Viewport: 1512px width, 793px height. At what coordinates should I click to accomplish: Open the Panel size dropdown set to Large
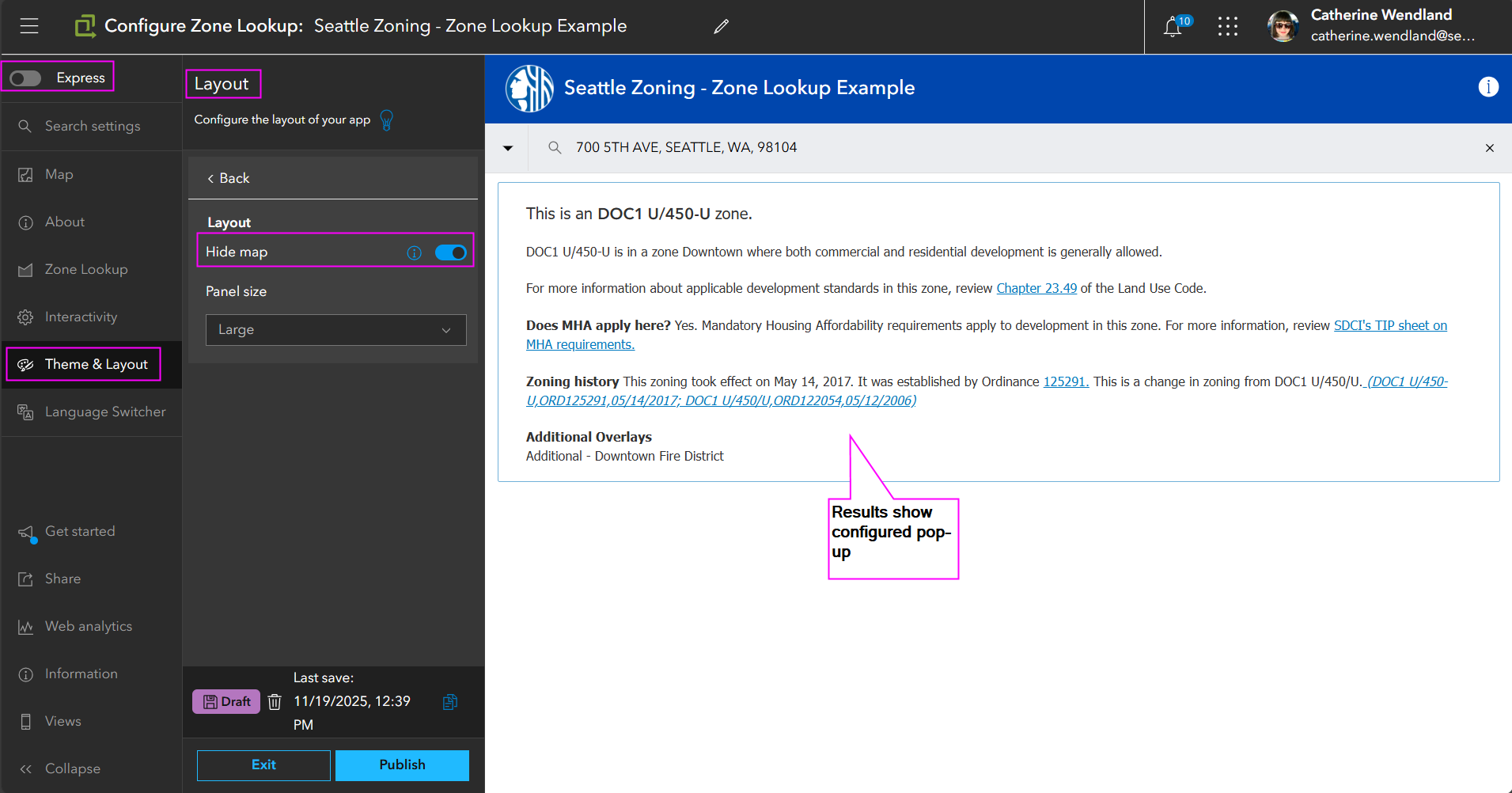point(335,329)
